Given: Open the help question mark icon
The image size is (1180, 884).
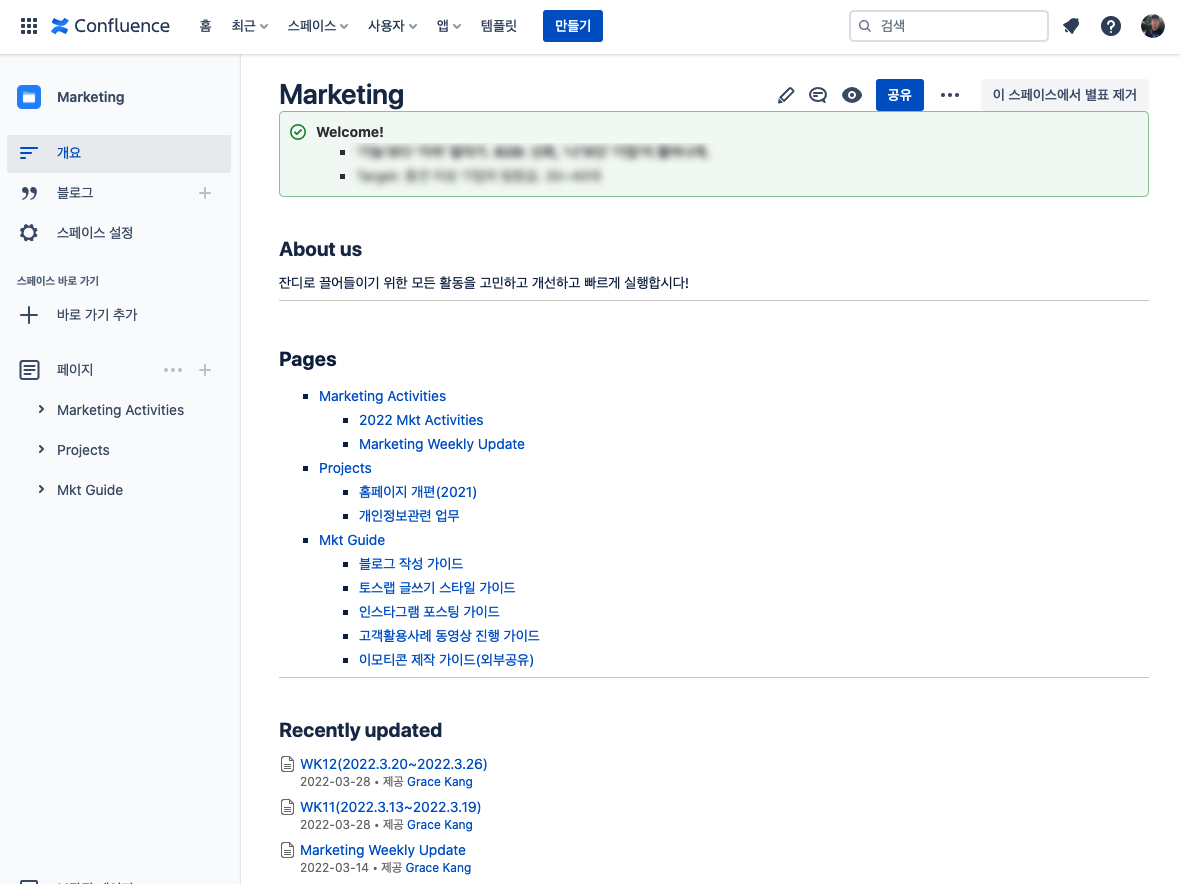Looking at the screenshot, I should tap(1111, 26).
